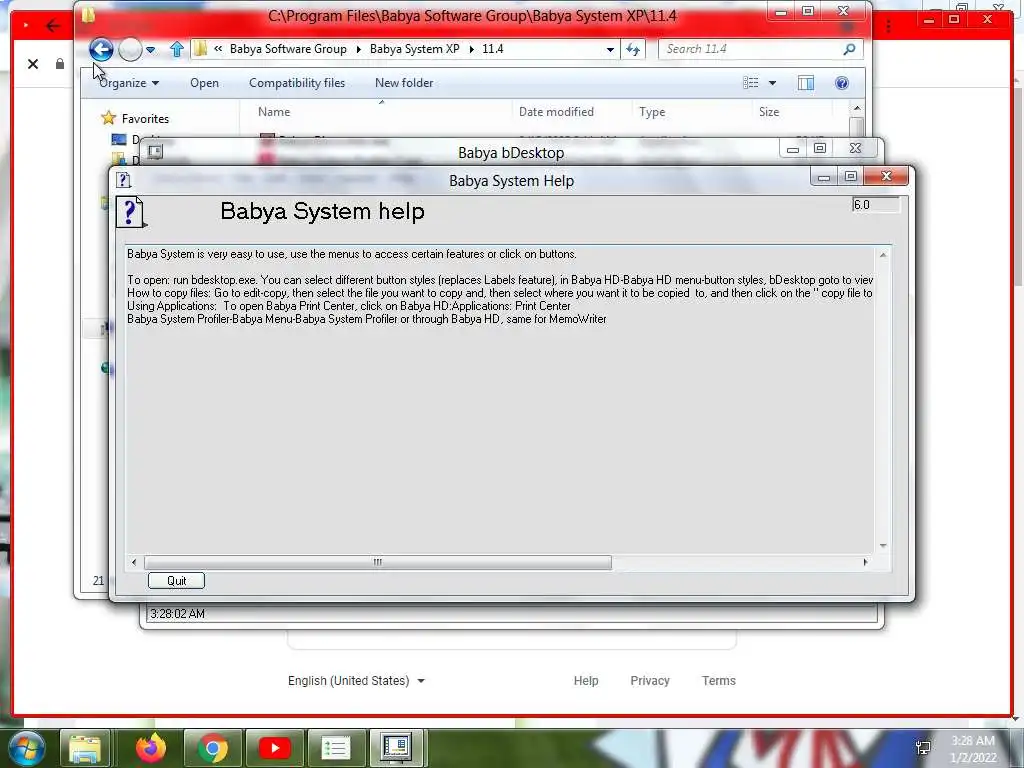
Task: Click the Babya bDesktop taskbar icon
Action: (x=397, y=748)
